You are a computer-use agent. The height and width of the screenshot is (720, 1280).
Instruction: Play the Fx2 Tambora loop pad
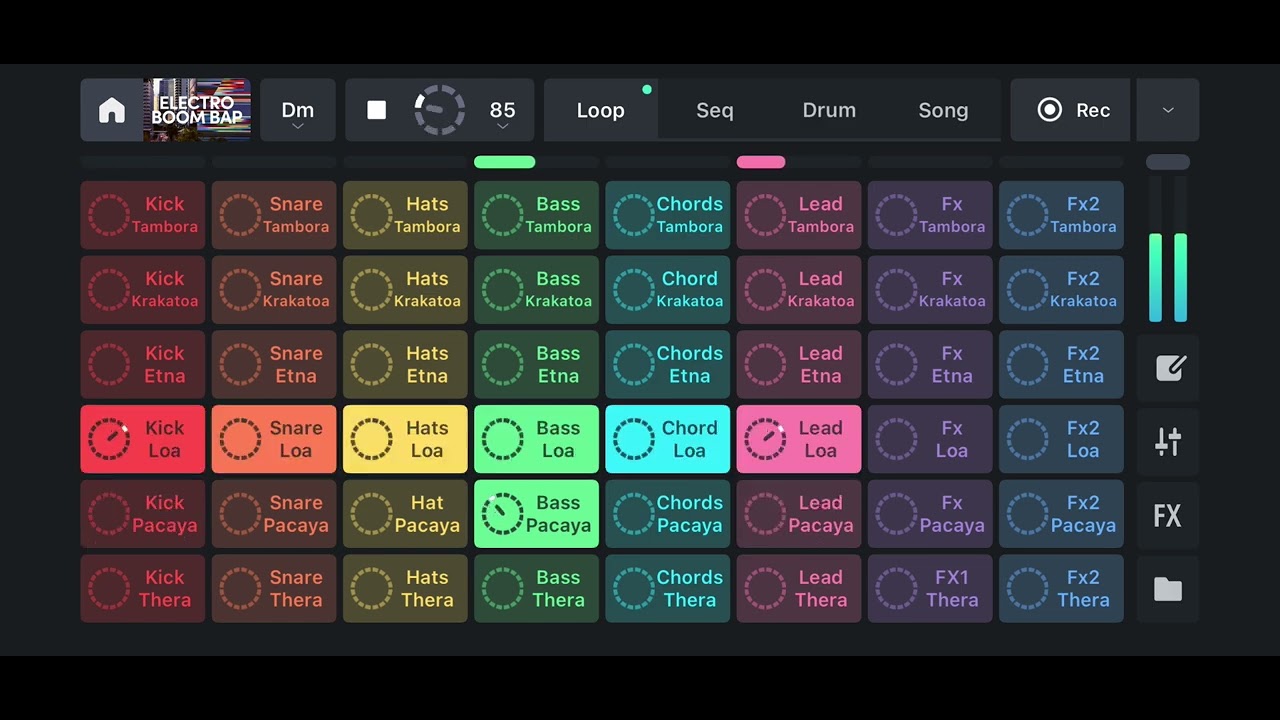click(1061, 215)
